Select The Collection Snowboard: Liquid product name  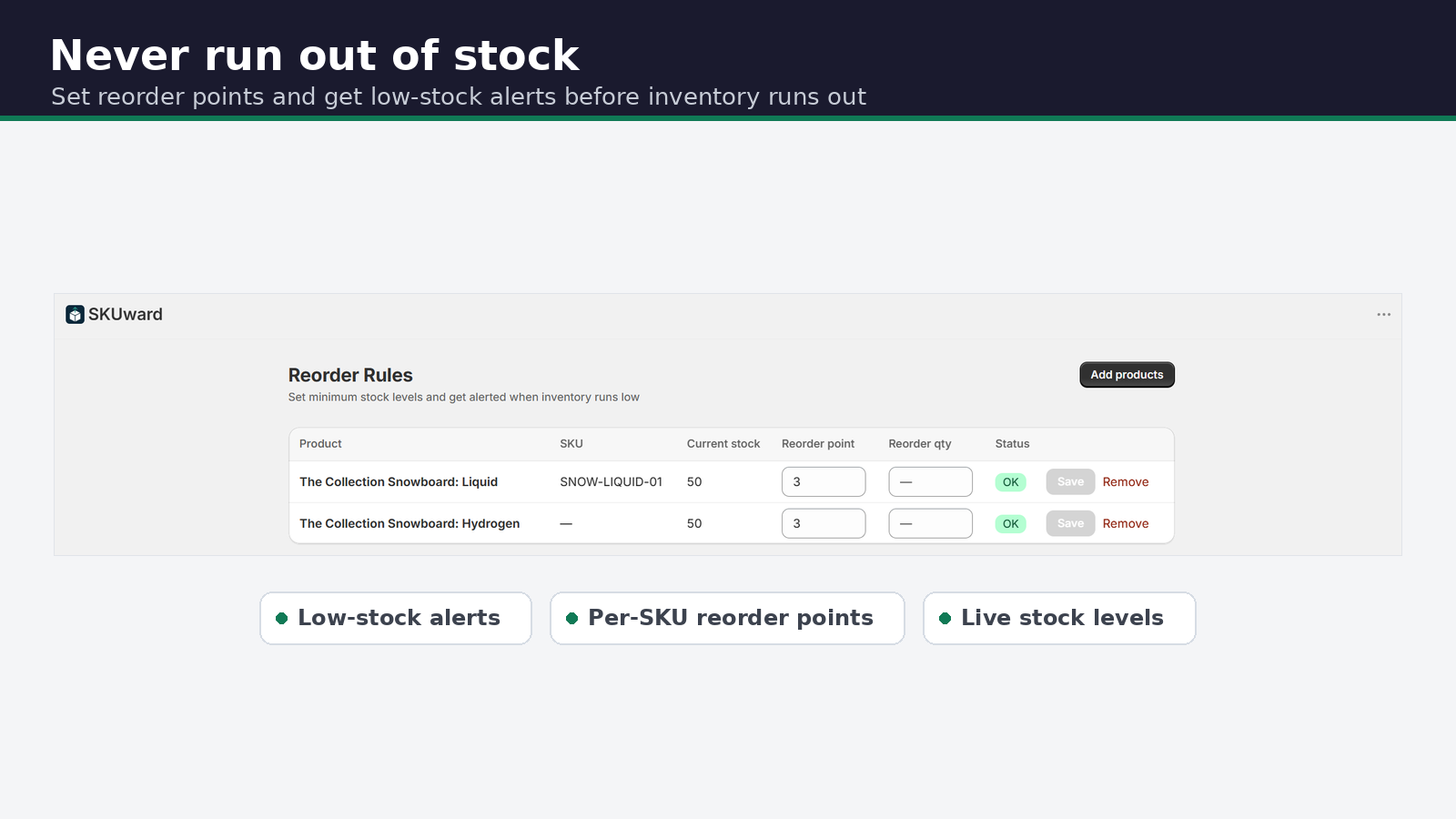(399, 482)
